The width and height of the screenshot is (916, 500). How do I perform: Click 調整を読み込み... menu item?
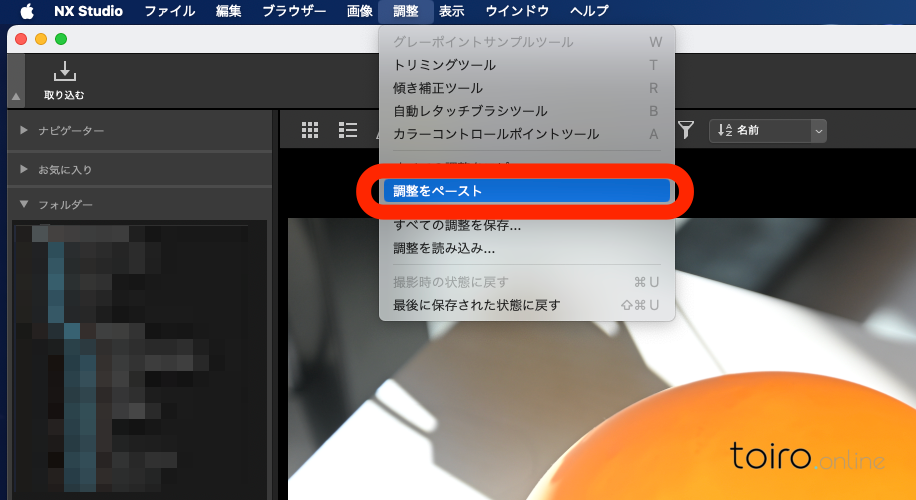click(x=444, y=248)
